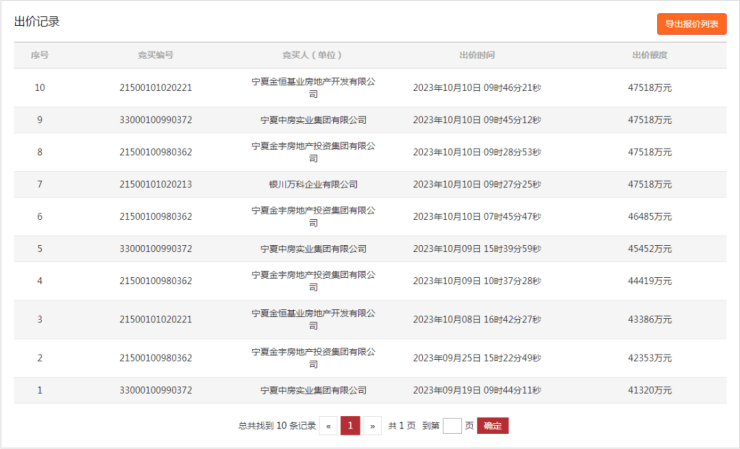The width and height of the screenshot is (740, 449).
Task: Select 宁夏金宇房地产投资集团有限公司 in row 6
Action: click(x=313, y=217)
